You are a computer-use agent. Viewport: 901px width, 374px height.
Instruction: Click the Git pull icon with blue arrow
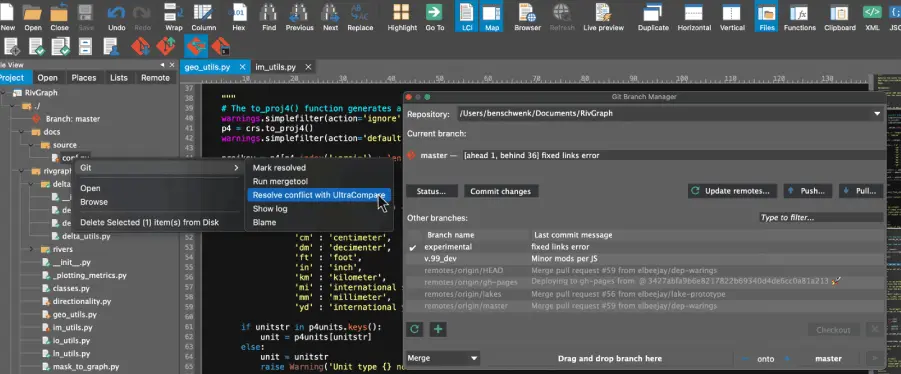click(140, 46)
